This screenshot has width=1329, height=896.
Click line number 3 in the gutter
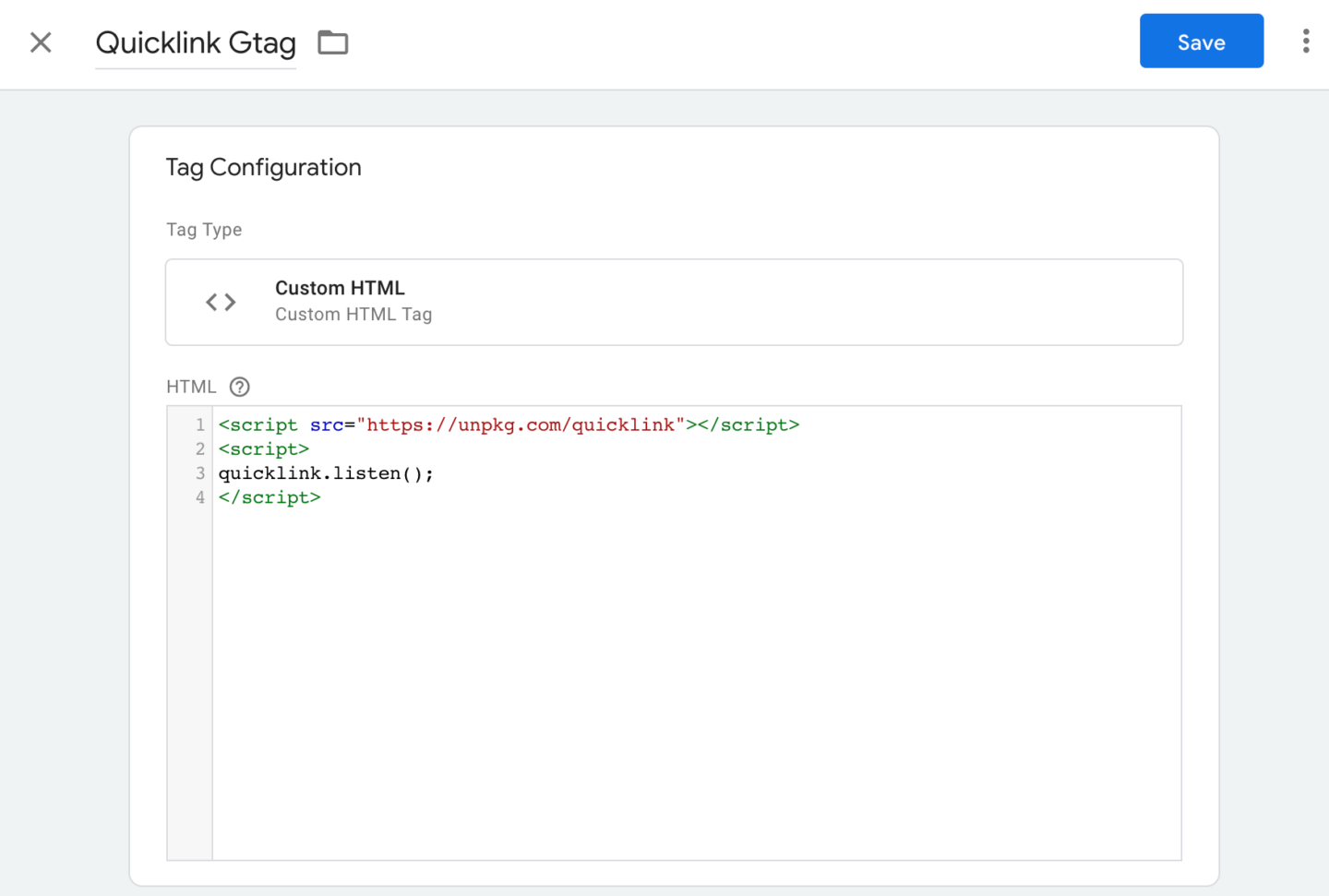coord(200,473)
